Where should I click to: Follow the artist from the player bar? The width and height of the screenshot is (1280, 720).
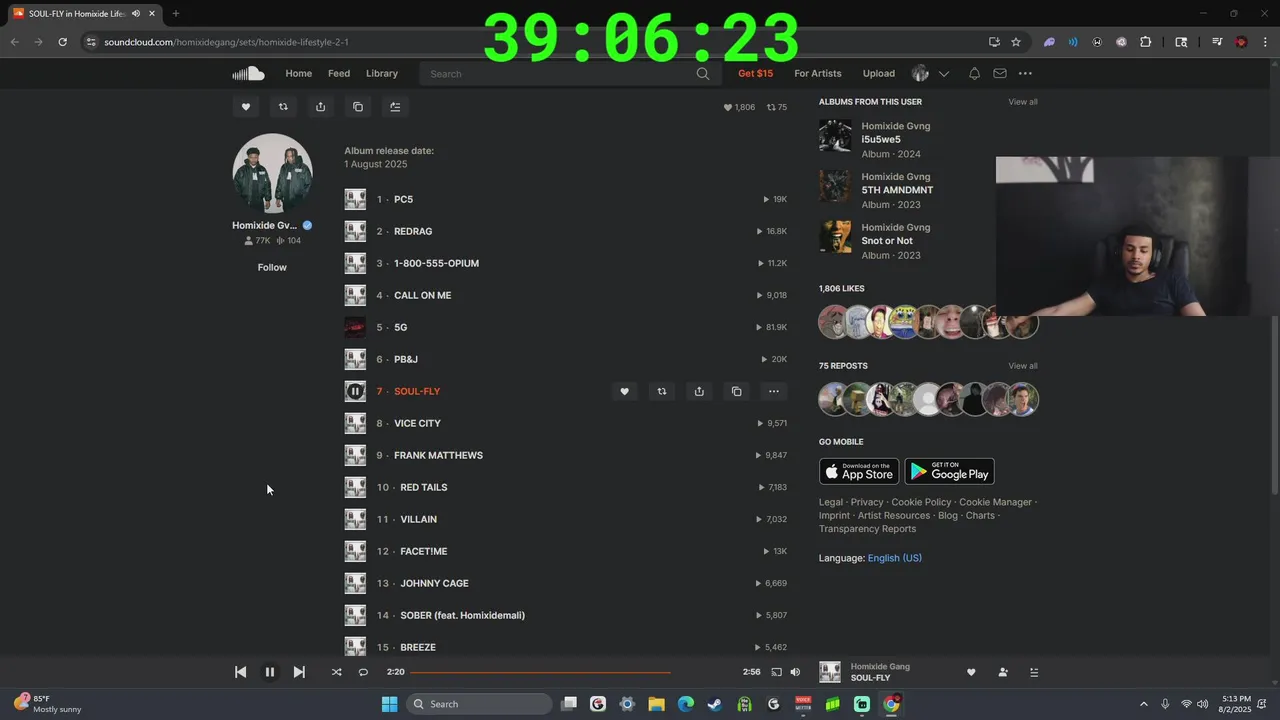click(1003, 672)
